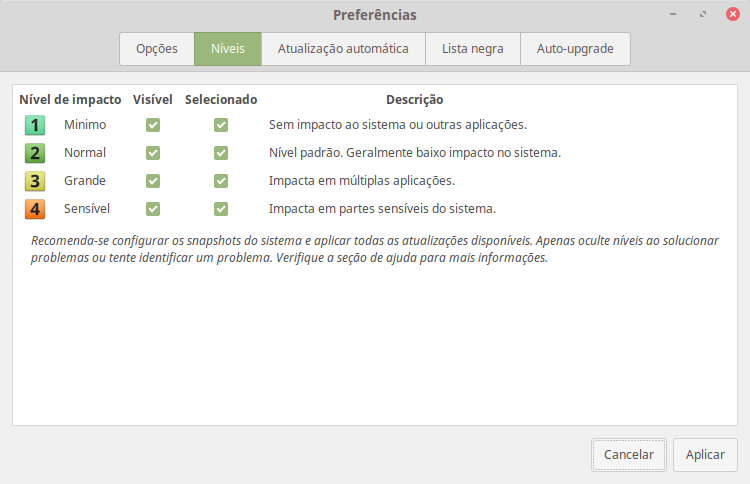Viewport: 750px width, 484px height.
Task: Open the Auto-upgrade tab
Action: [575, 48]
